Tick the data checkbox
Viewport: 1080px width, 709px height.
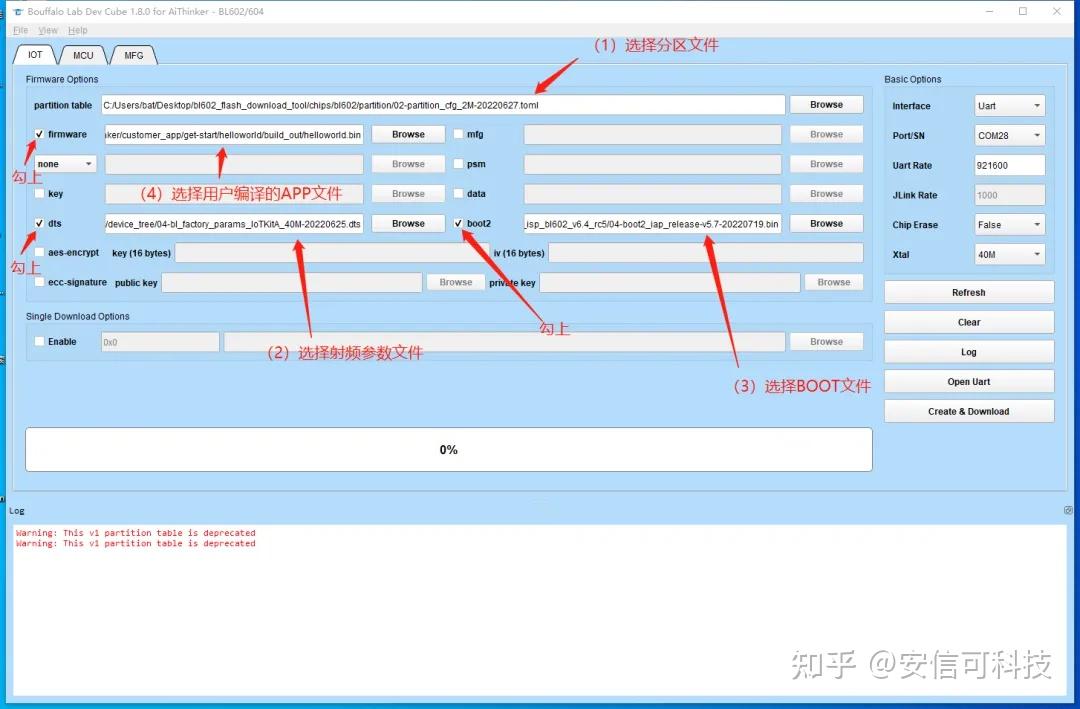(458, 194)
